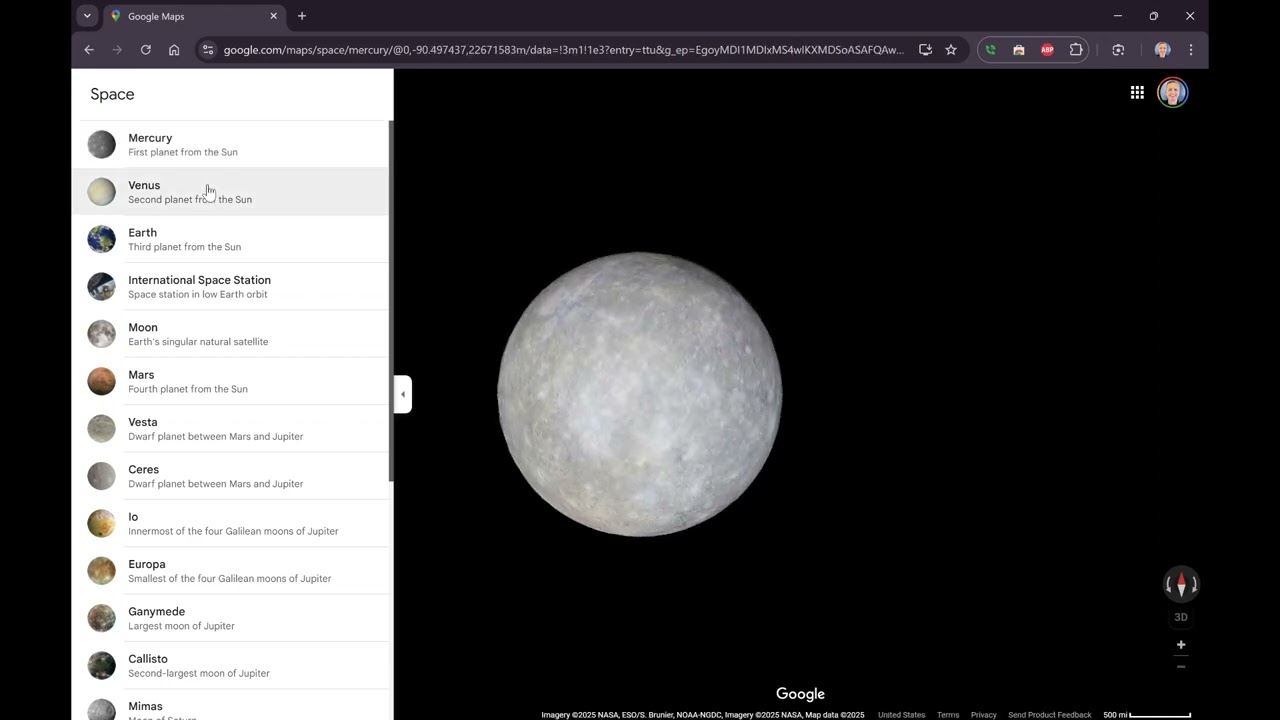Open the Chrome three-dot menu
Image resolution: width=1280 pixels, height=720 pixels.
tap(1190, 50)
